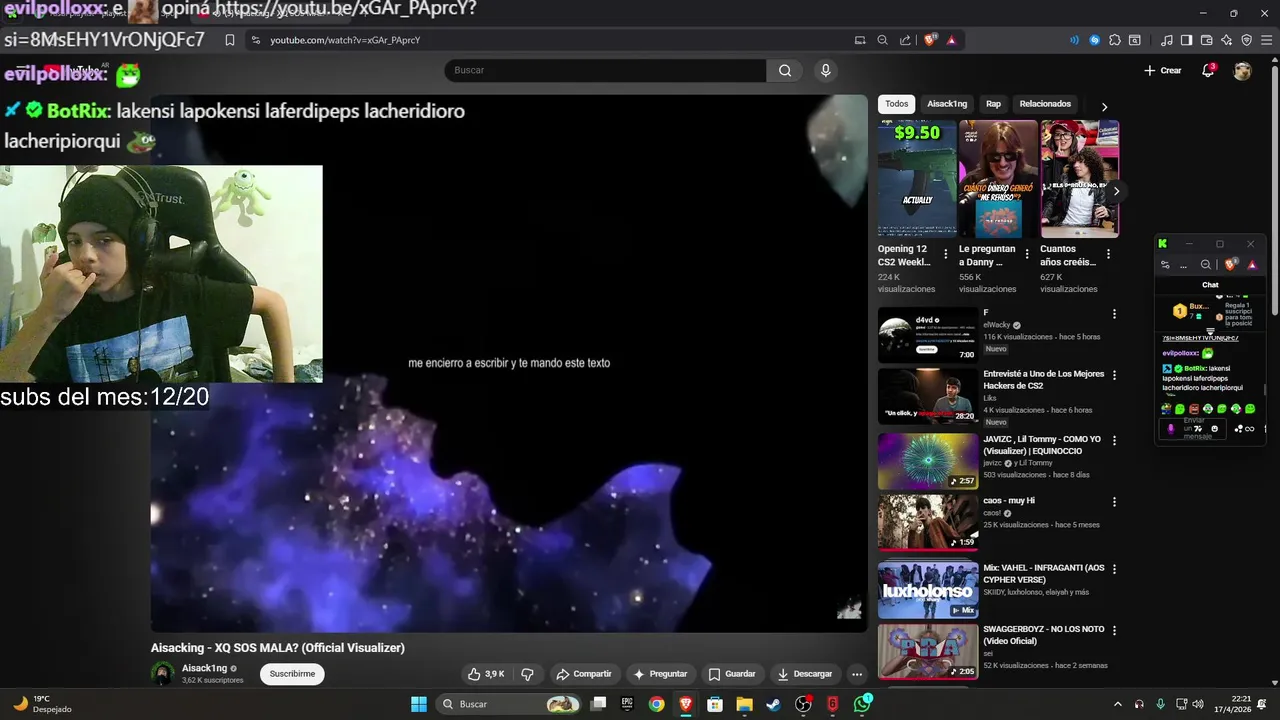Toggle the blue sound broadcast extension icon
This screenshot has height=720, width=1280.
[x=1074, y=40]
